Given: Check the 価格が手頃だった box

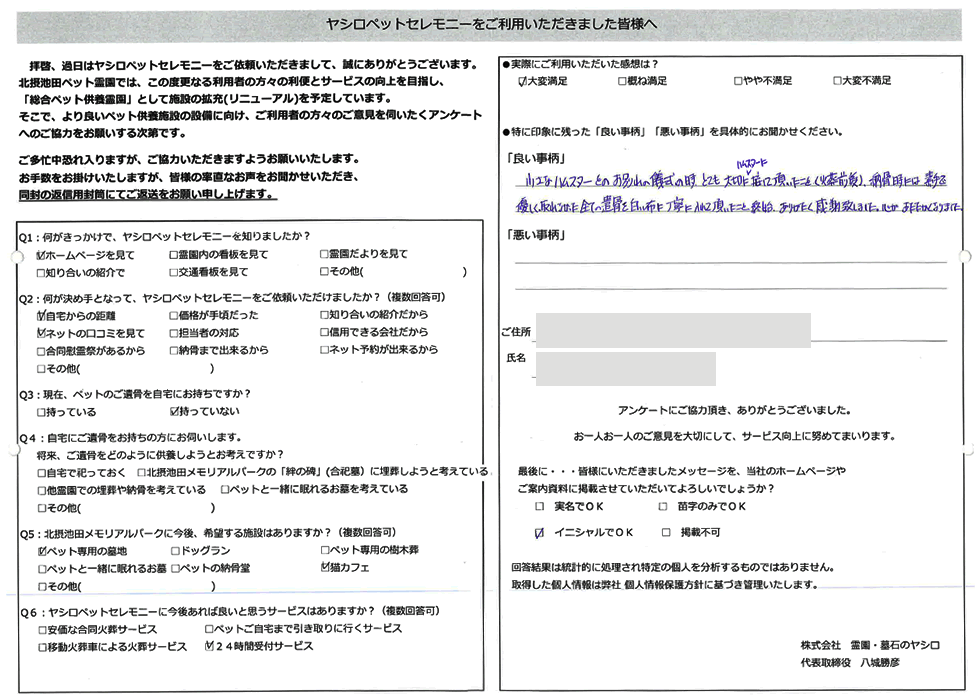Looking at the screenshot, I should (174, 315).
